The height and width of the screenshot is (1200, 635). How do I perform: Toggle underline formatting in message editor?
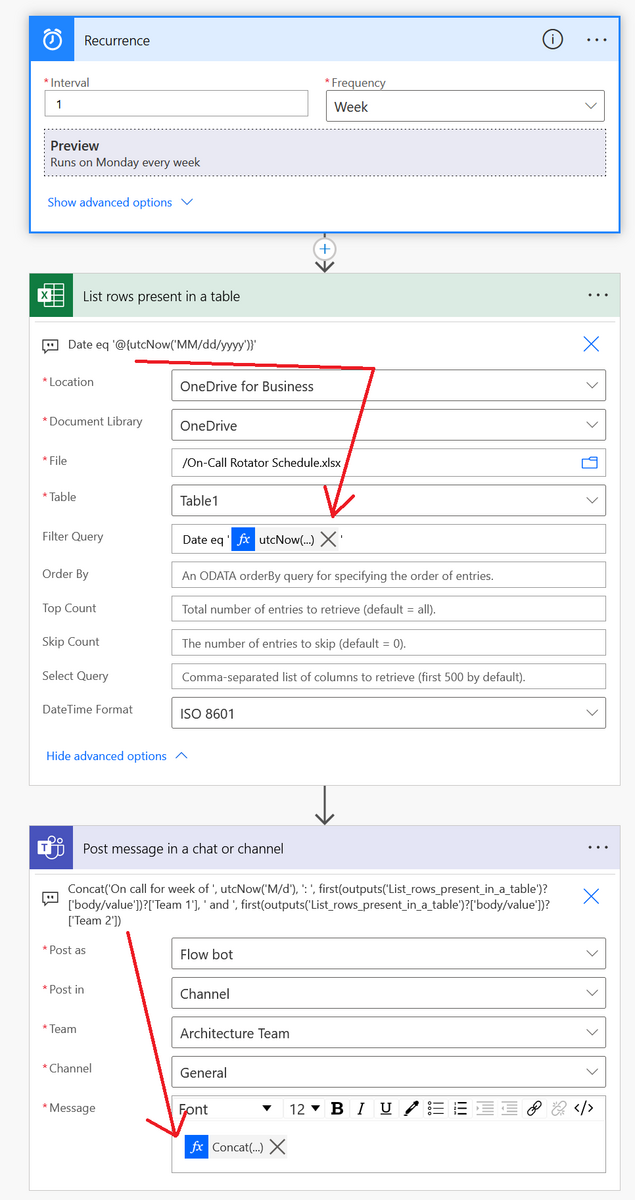pyautogui.click(x=385, y=1108)
